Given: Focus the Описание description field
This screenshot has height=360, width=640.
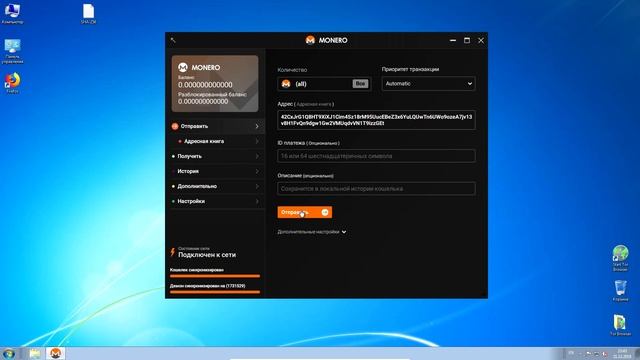Looking at the screenshot, I should [376, 189].
